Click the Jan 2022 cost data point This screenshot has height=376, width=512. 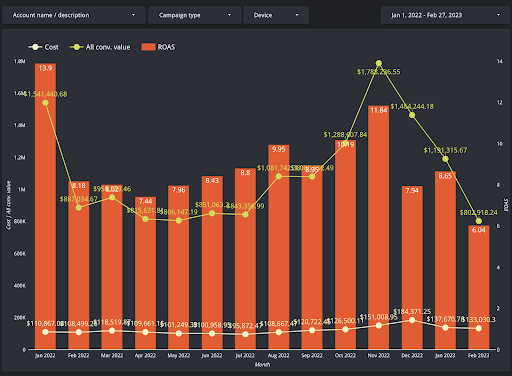(x=45, y=332)
